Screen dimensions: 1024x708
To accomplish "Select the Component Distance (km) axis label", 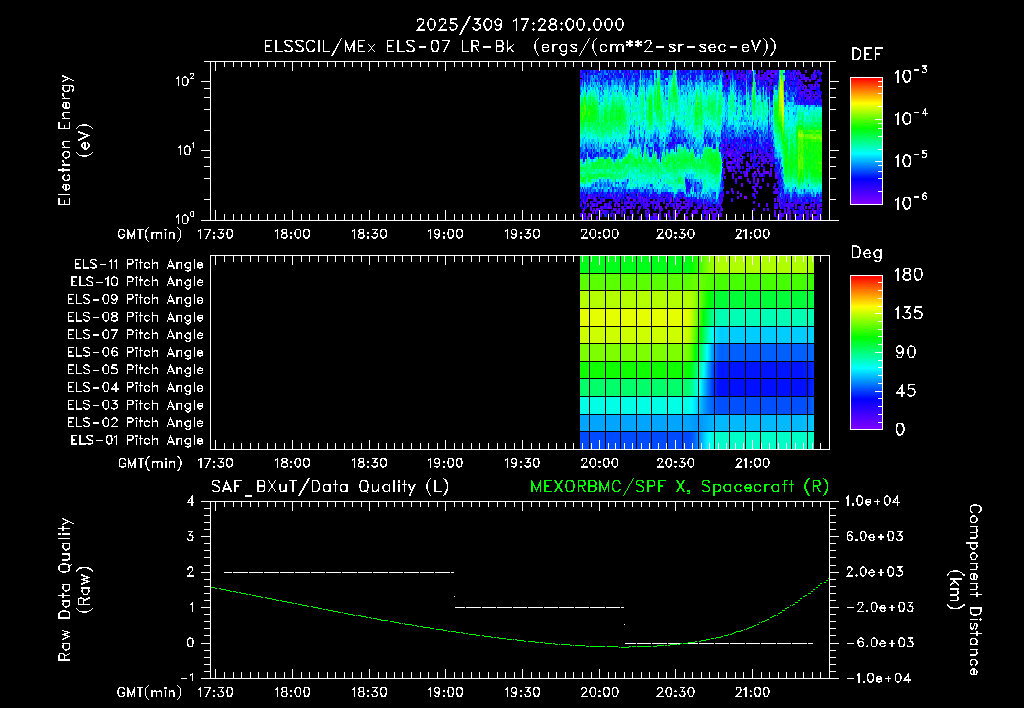I will click(965, 590).
